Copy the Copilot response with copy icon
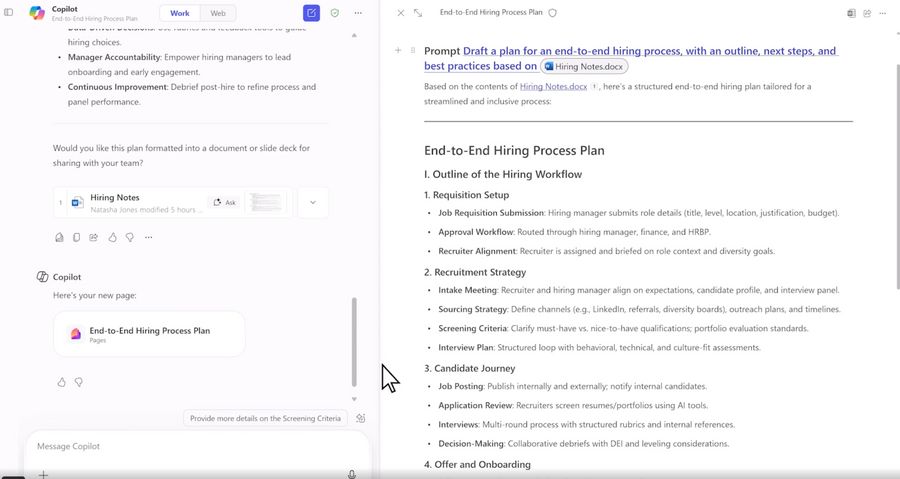The width and height of the screenshot is (900, 479). click(x=76, y=237)
